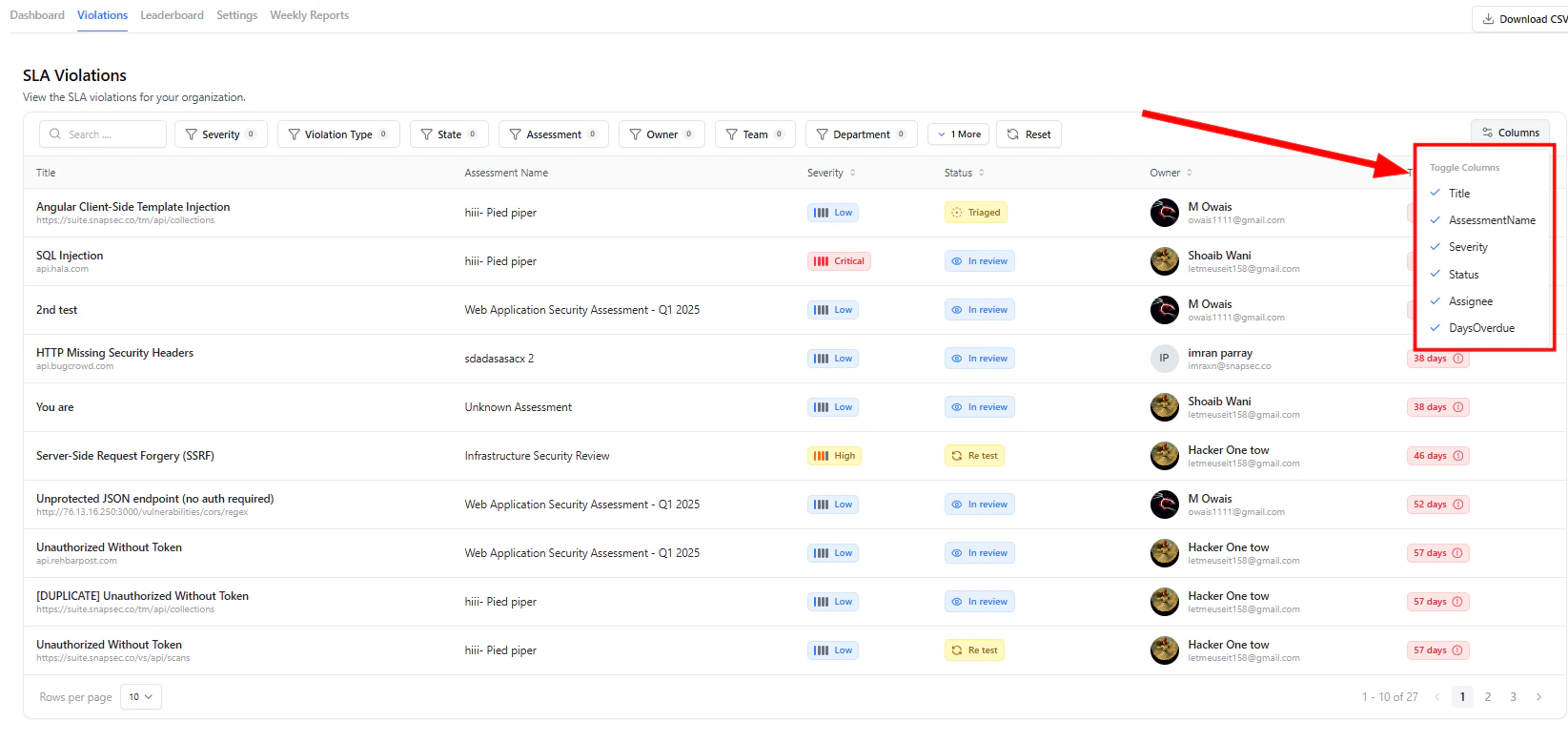Go to page 2 of results
The image size is (1568, 742).
coord(1488,697)
